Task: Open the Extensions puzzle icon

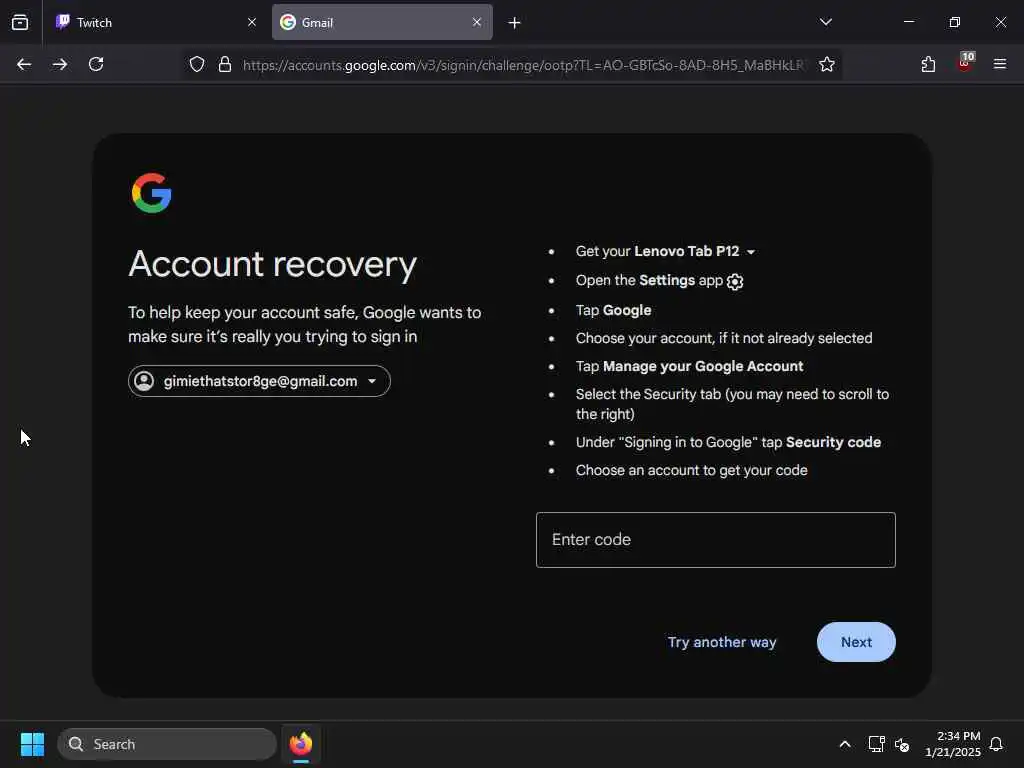Action: point(928,64)
